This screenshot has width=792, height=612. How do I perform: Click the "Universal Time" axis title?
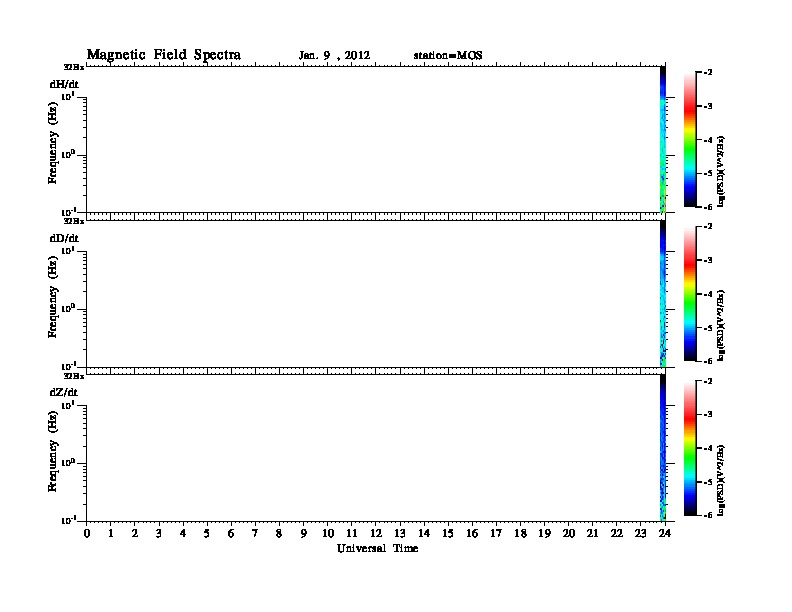tap(377, 548)
